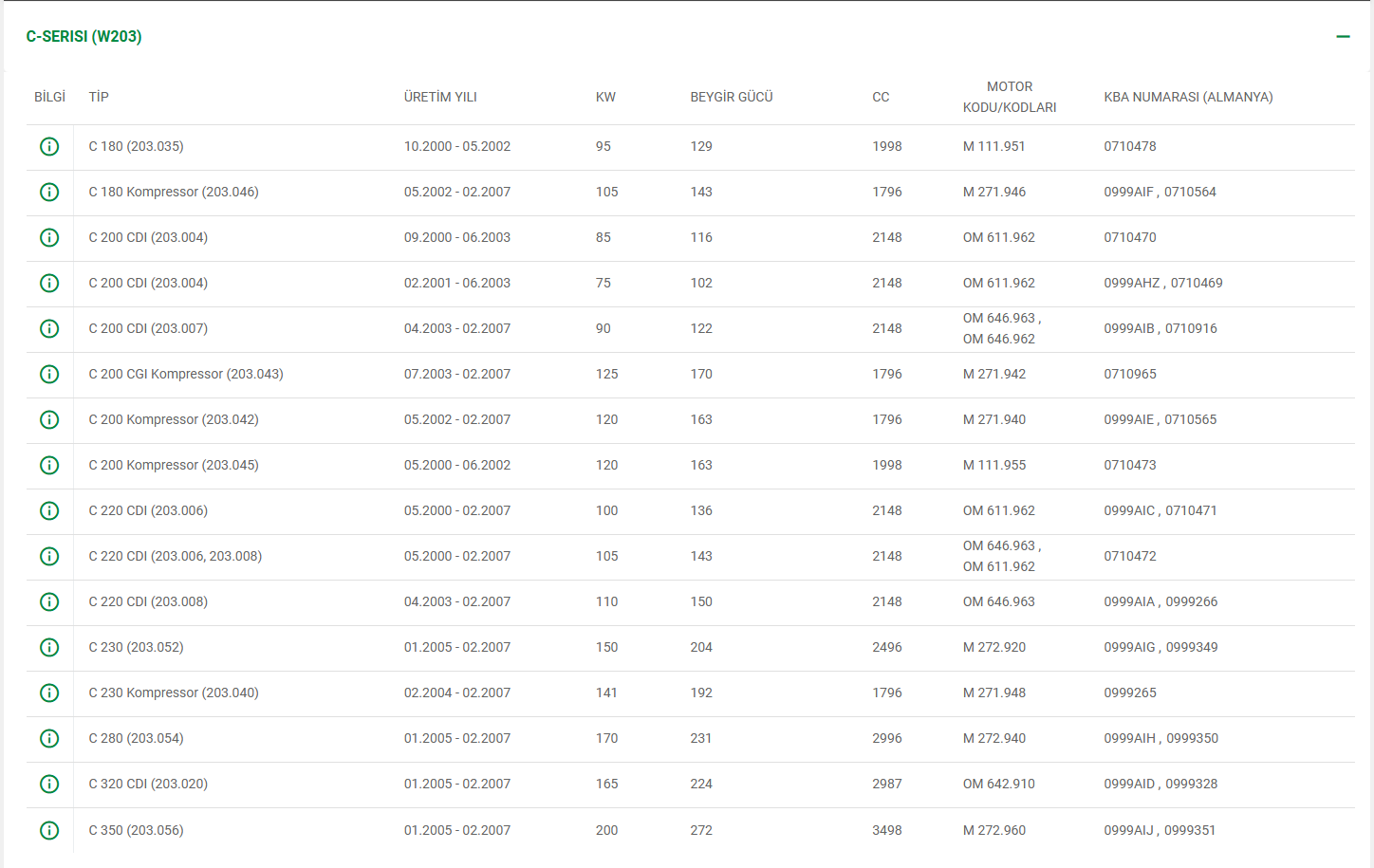
Task: Click info icon for C 280 (203.054)
Action: point(49,739)
